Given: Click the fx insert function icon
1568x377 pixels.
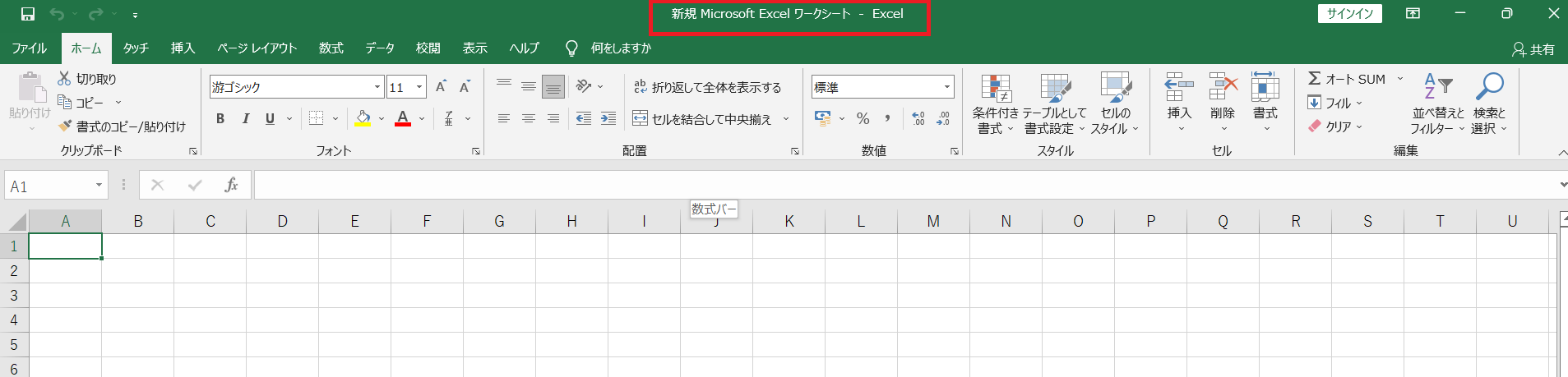Looking at the screenshot, I should click(x=231, y=186).
